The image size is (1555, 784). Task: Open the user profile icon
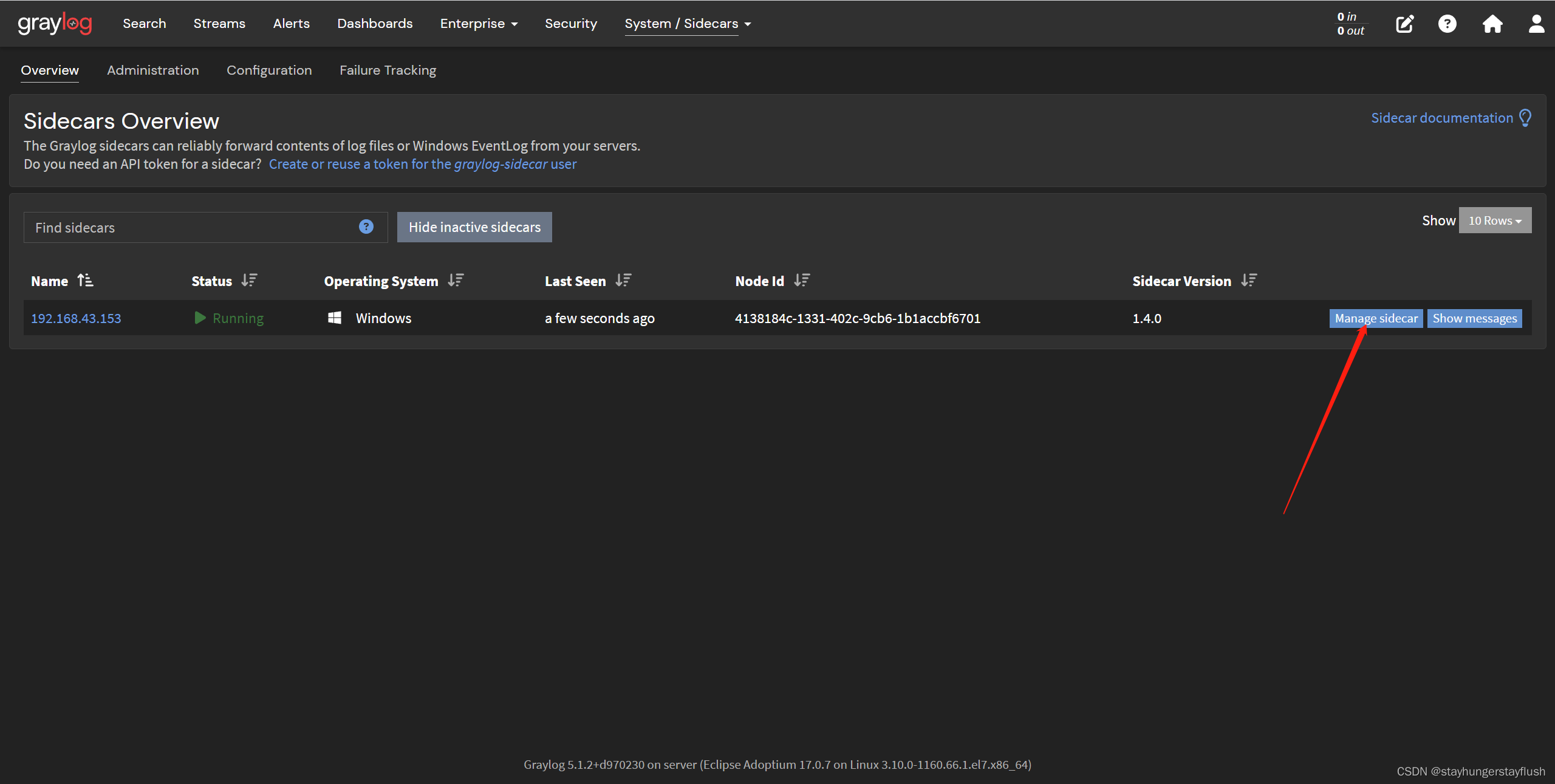[x=1536, y=24]
